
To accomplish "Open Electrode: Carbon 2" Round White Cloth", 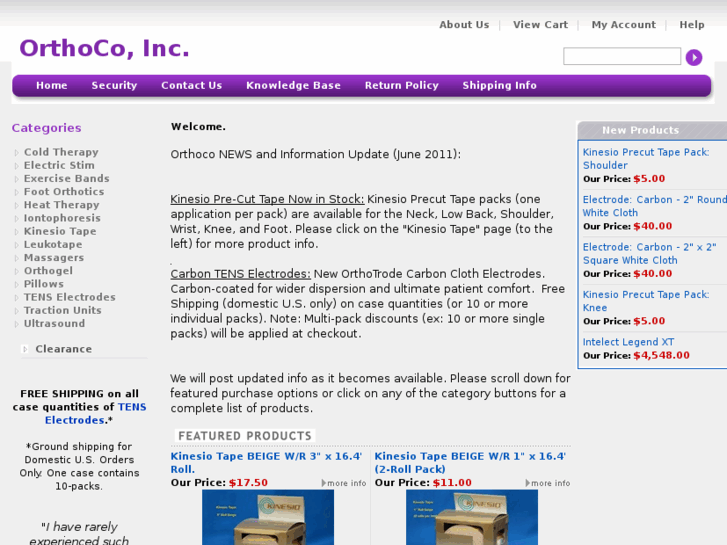I will (x=654, y=206).
